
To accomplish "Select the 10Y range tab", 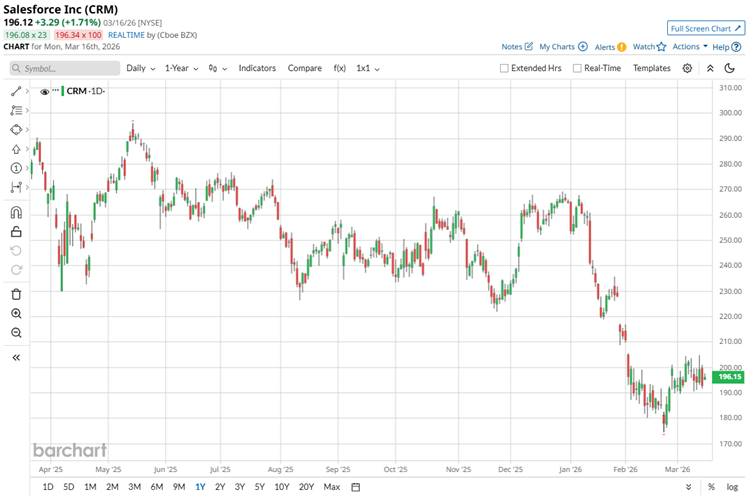I will tap(282, 487).
